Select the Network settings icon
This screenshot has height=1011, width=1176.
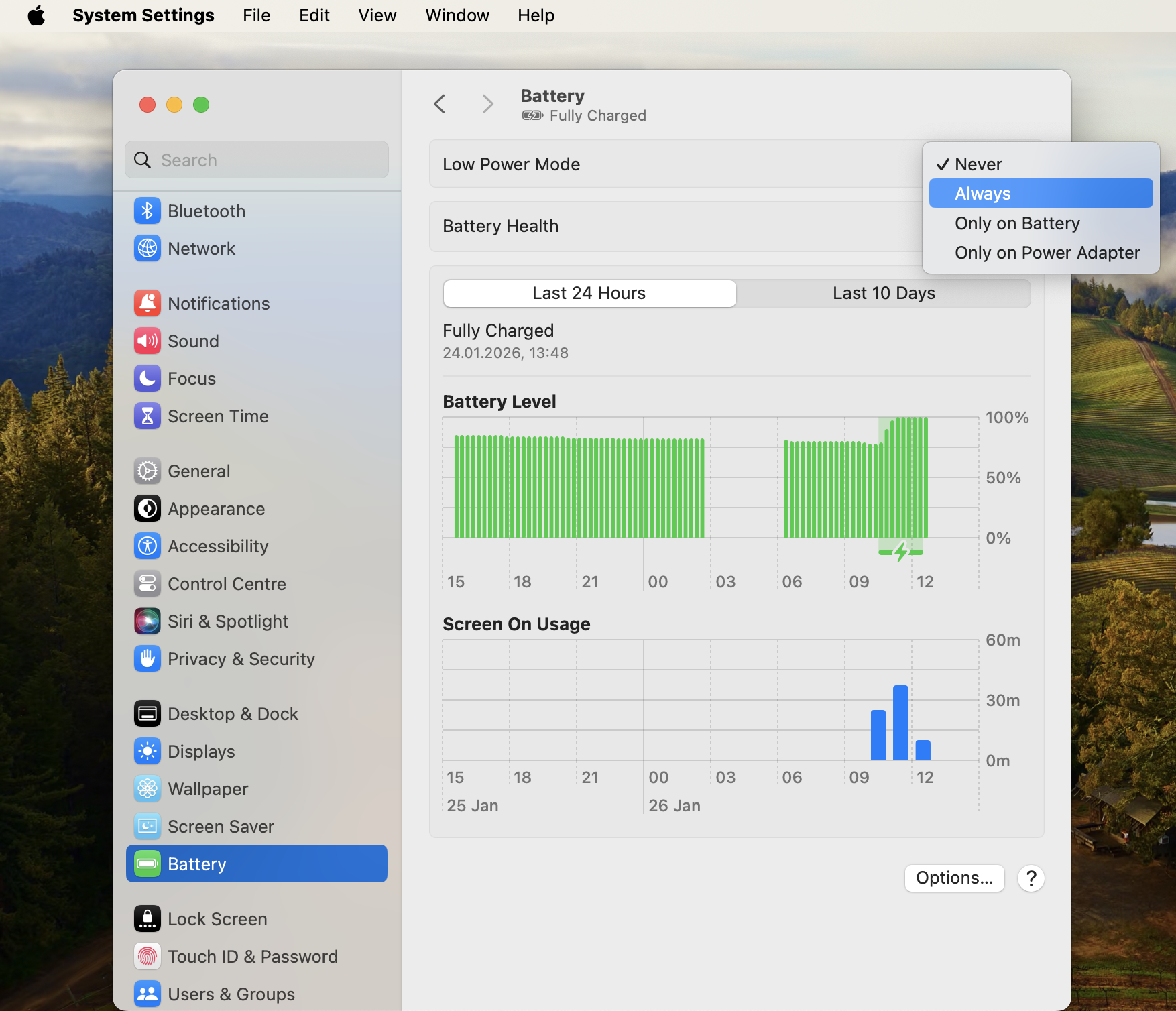[202, 248]
